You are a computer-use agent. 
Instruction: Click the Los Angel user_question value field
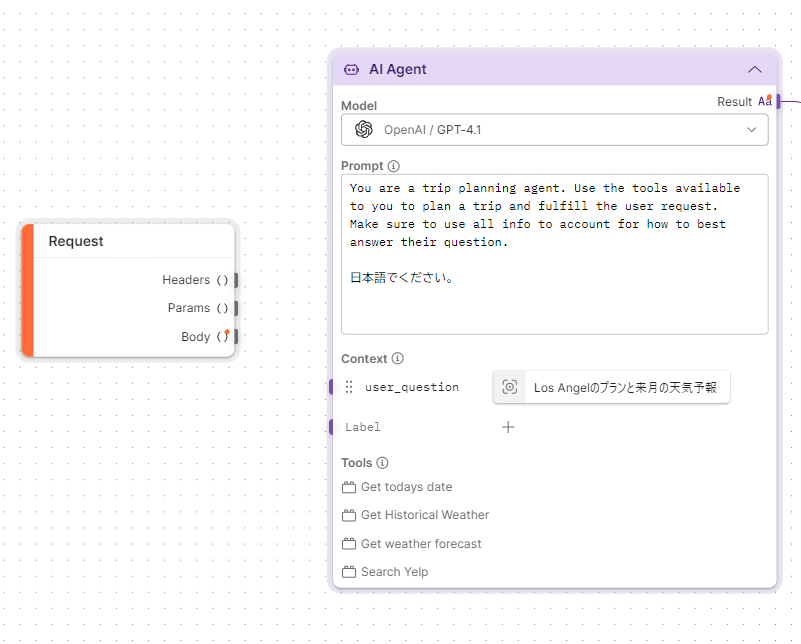click(611, 387)
